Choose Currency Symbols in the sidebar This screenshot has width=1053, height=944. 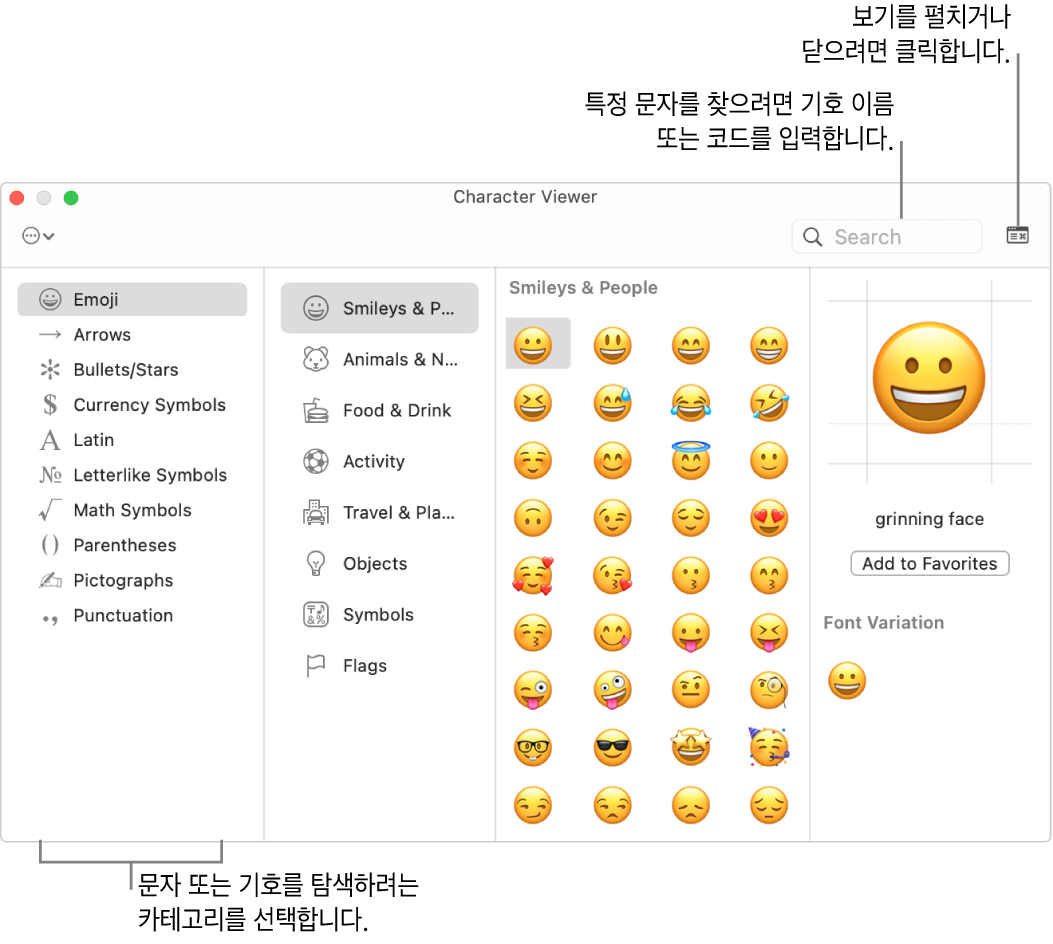132,405
